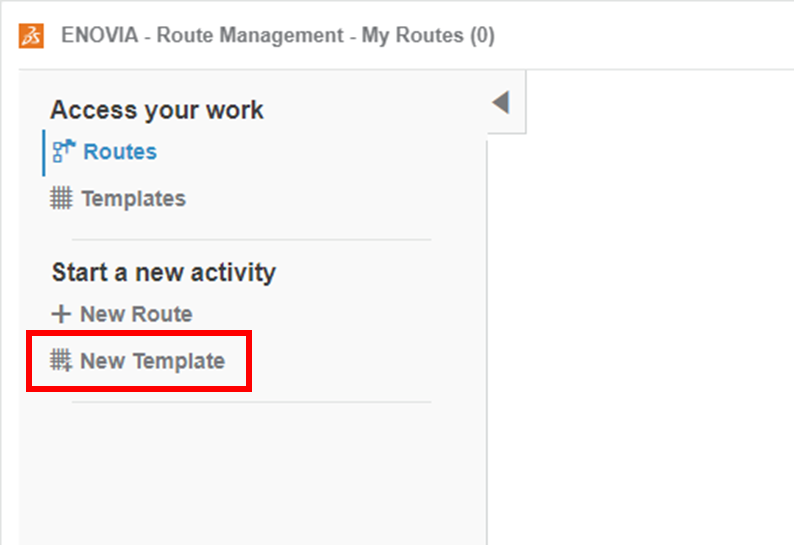Click blank space below New Template
This screenshot has height=545, width=794.
click(250, 470)
